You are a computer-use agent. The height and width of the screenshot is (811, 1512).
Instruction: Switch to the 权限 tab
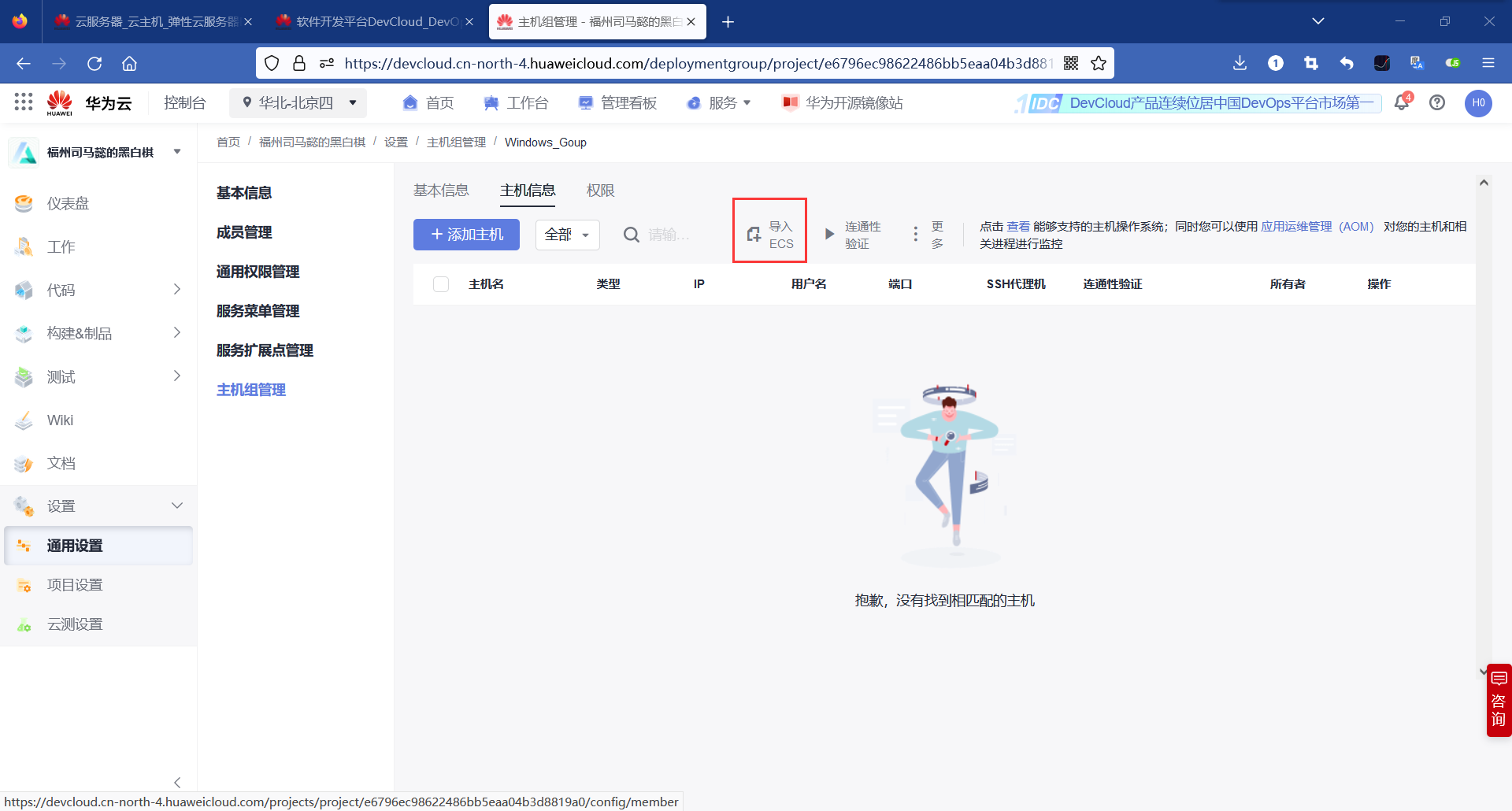coord(600,190)
